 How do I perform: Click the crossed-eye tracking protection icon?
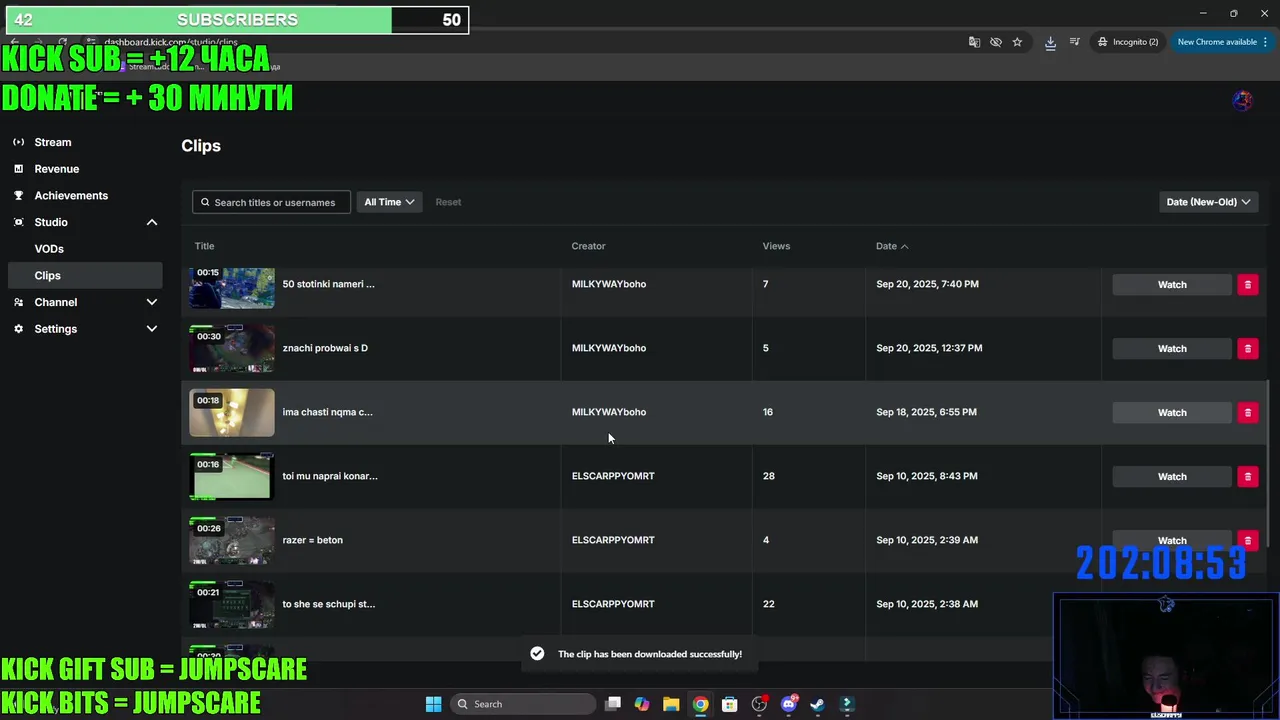point(996,42)
